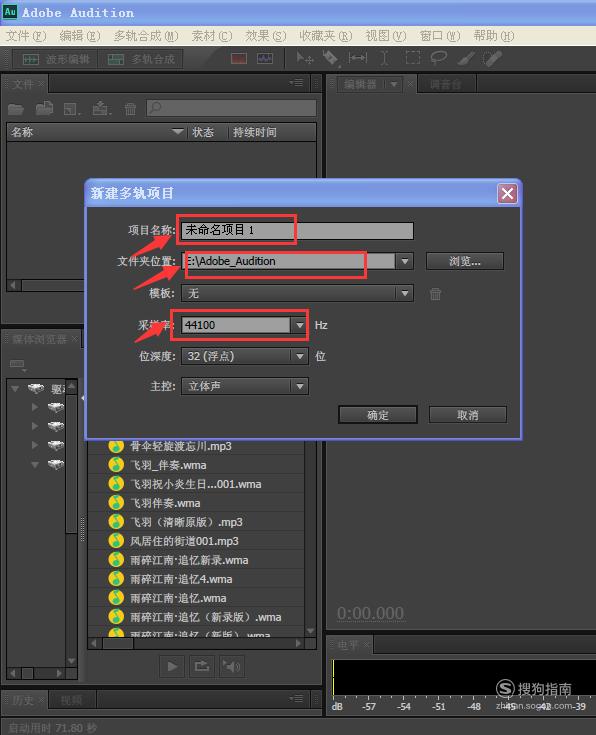Select the Move tool in toolbar

click(305, 58)
